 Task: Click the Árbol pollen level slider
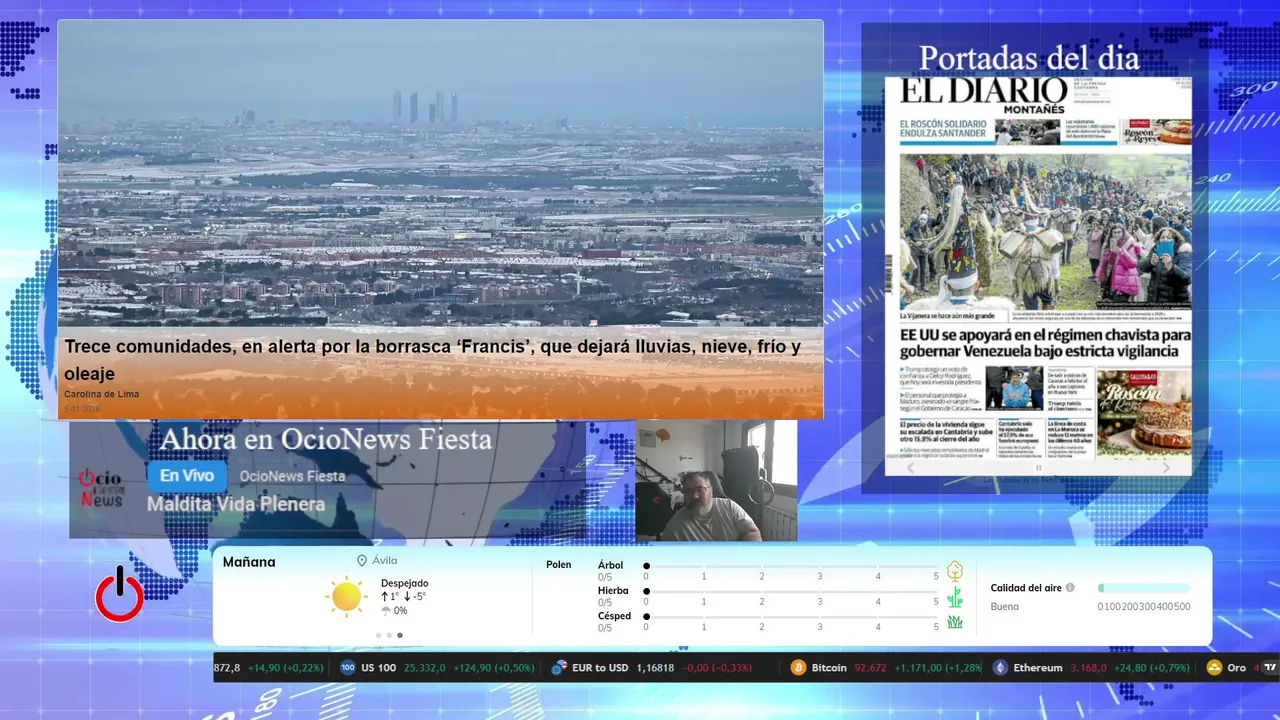[791, 566]
